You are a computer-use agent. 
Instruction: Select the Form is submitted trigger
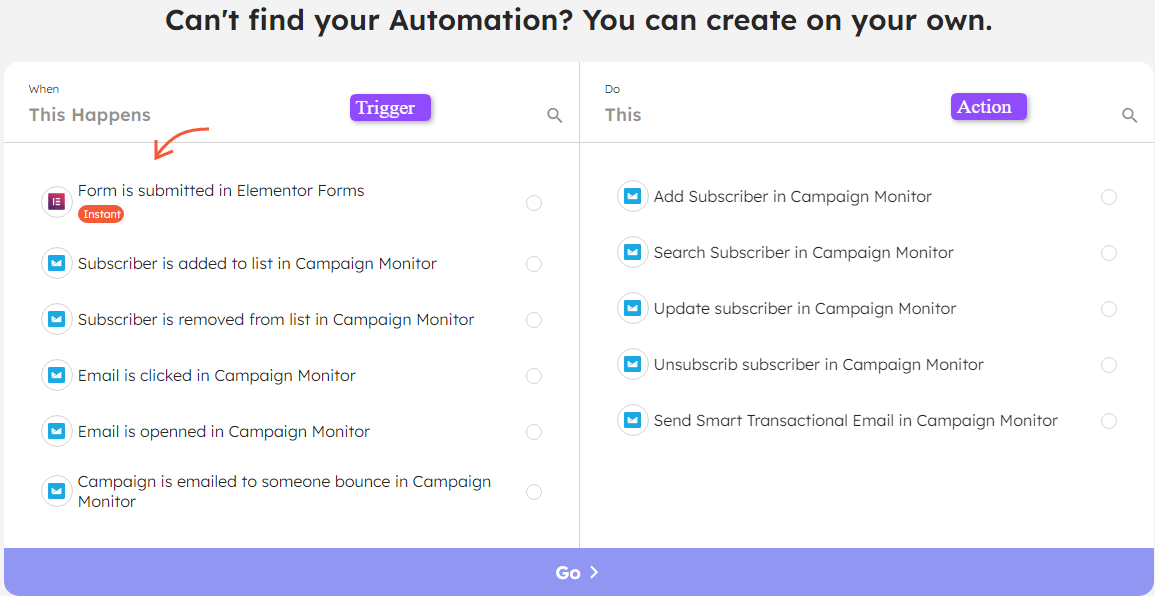533,202
